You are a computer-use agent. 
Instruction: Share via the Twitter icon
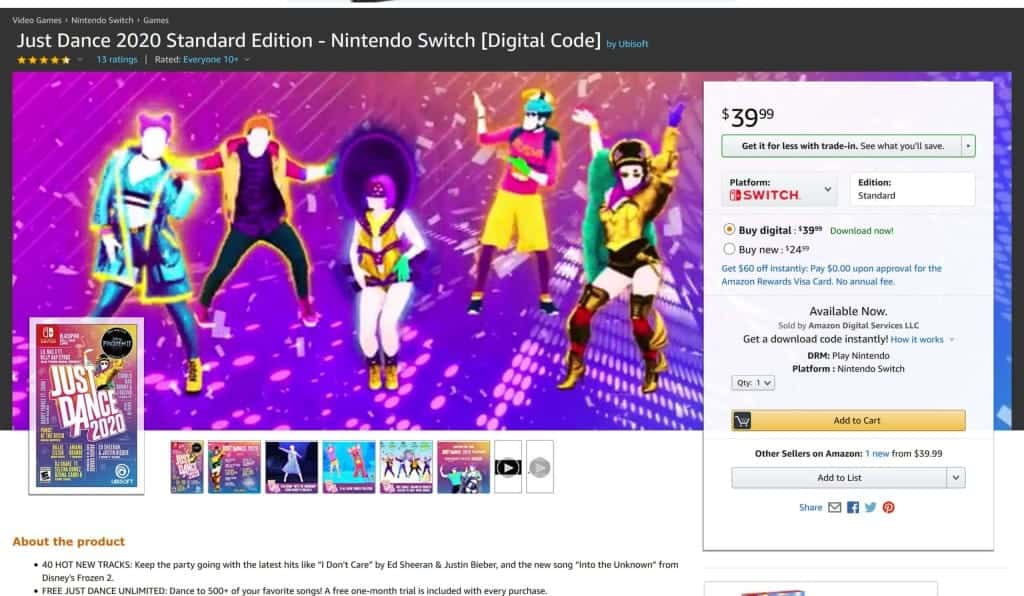[870, 507]
